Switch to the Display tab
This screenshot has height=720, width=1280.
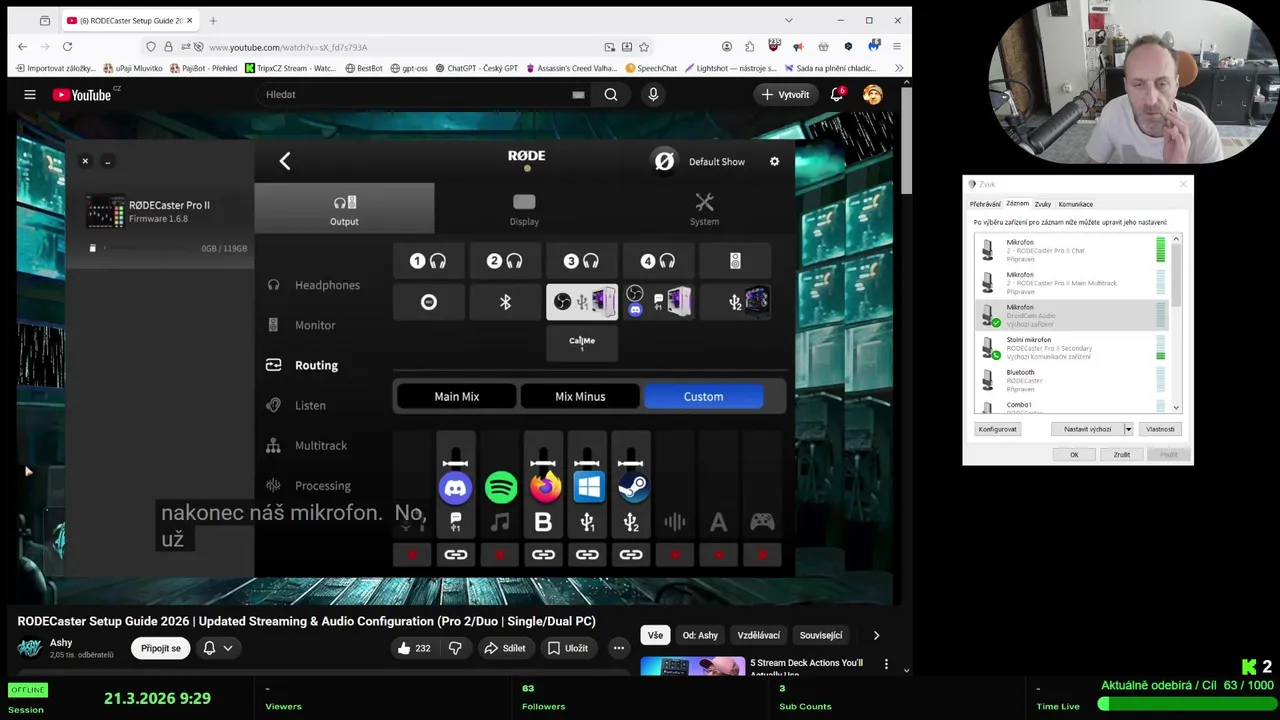[524, 209]
